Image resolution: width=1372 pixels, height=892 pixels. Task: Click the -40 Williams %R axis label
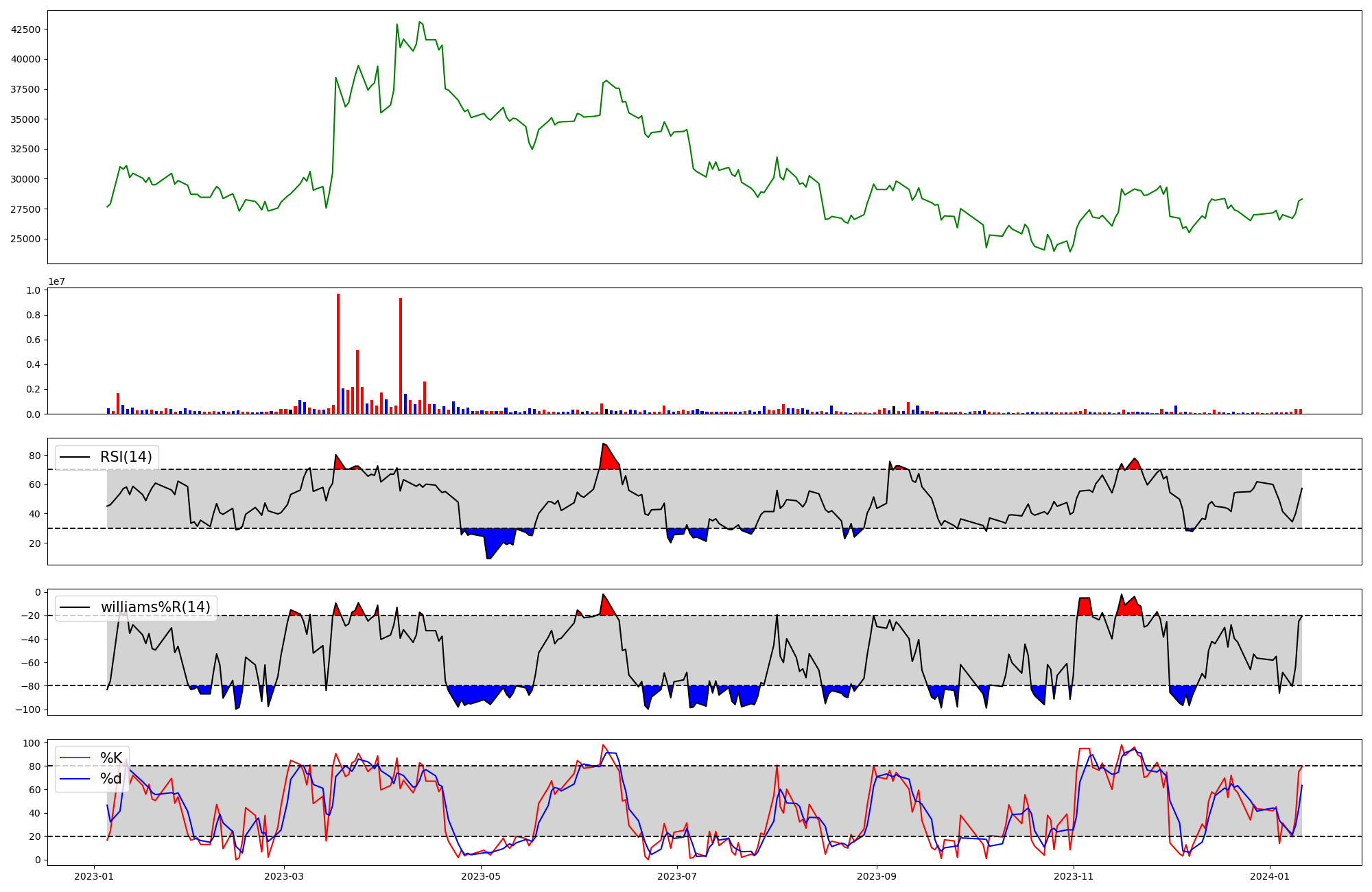point(31,639)
